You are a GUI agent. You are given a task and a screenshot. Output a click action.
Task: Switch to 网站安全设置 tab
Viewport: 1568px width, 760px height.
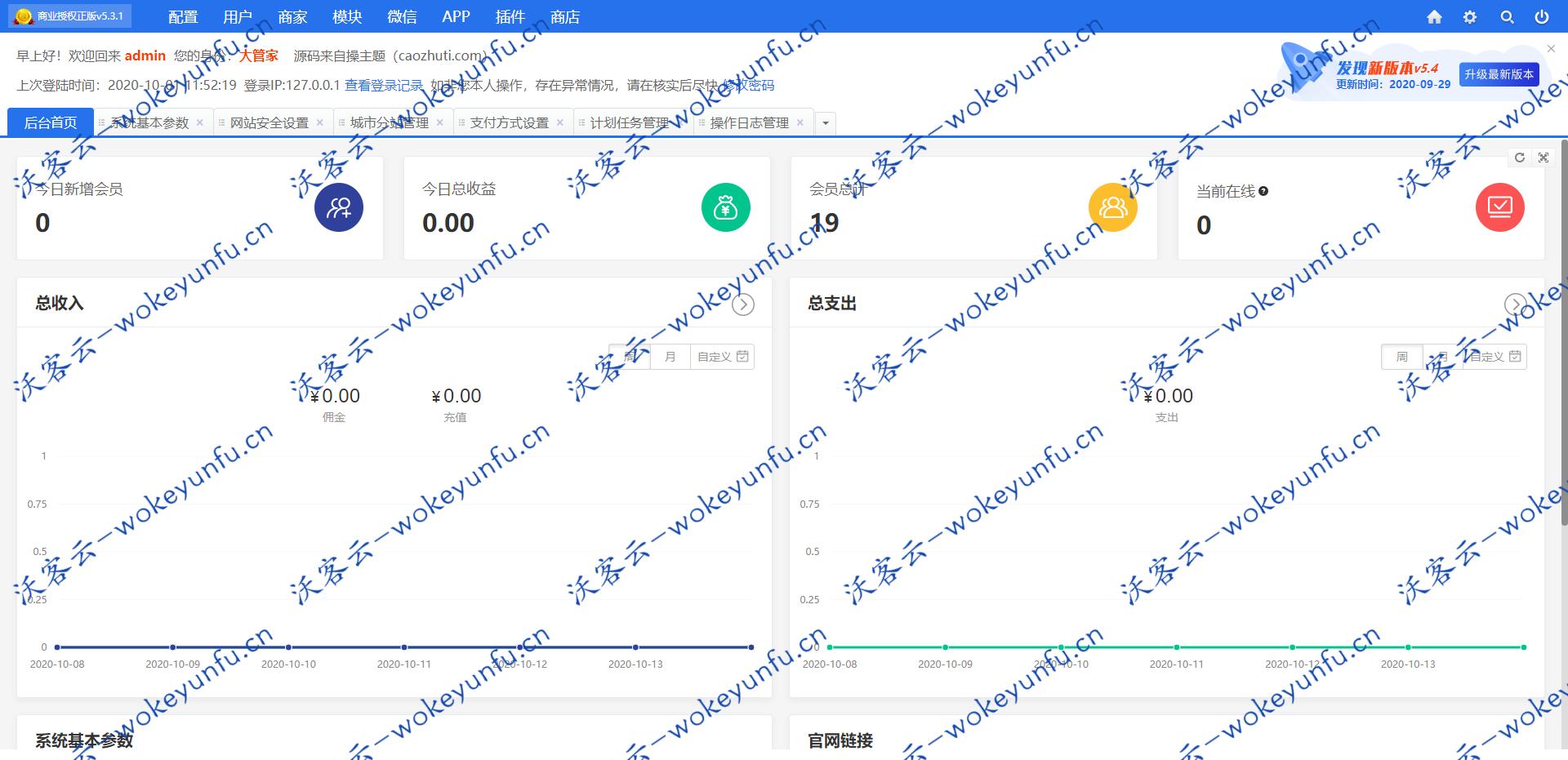[269, 122]
